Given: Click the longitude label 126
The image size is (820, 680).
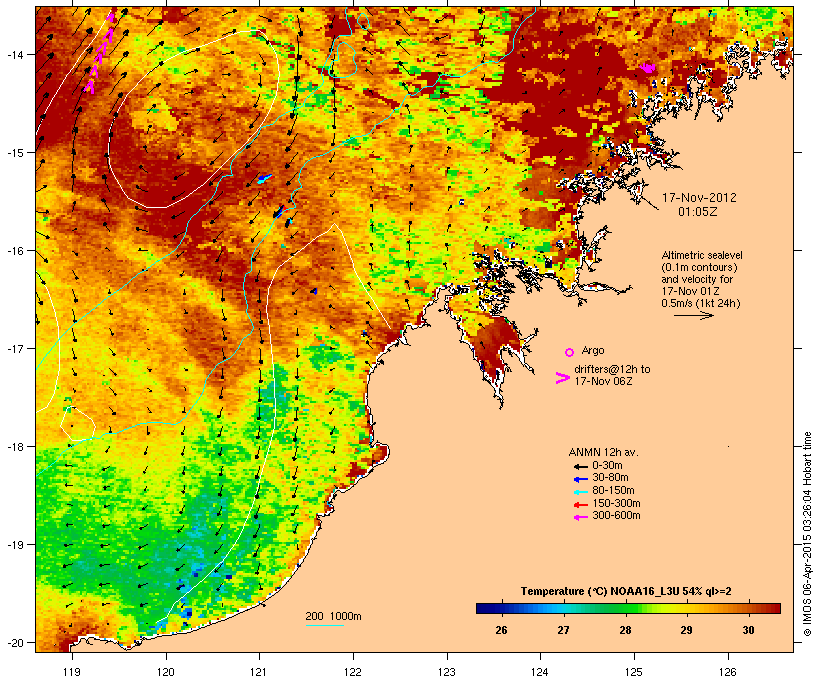Looking at the screenshot, I should click(x=728, y=672).
